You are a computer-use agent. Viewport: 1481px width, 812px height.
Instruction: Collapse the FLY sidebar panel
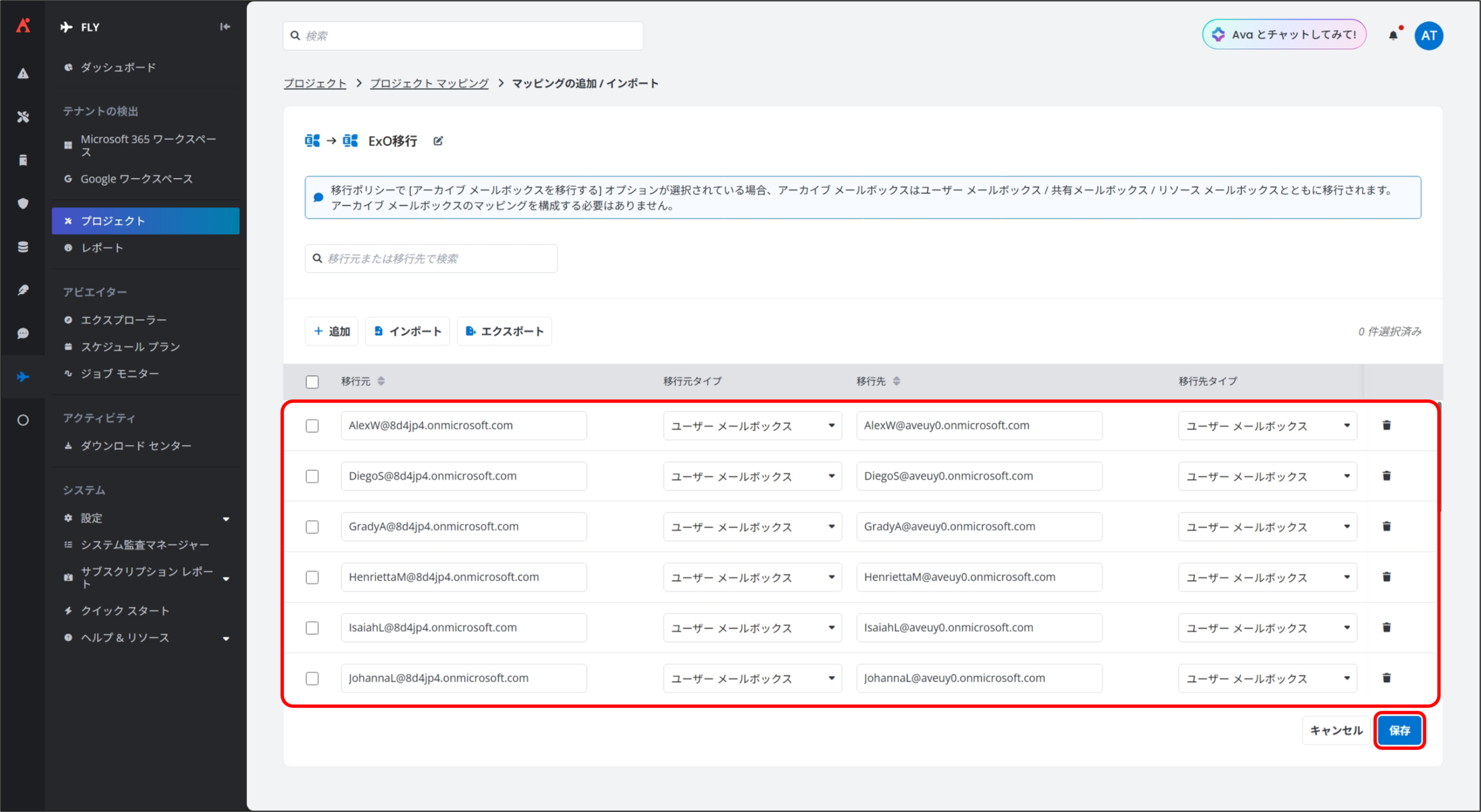tap(224, 27)
